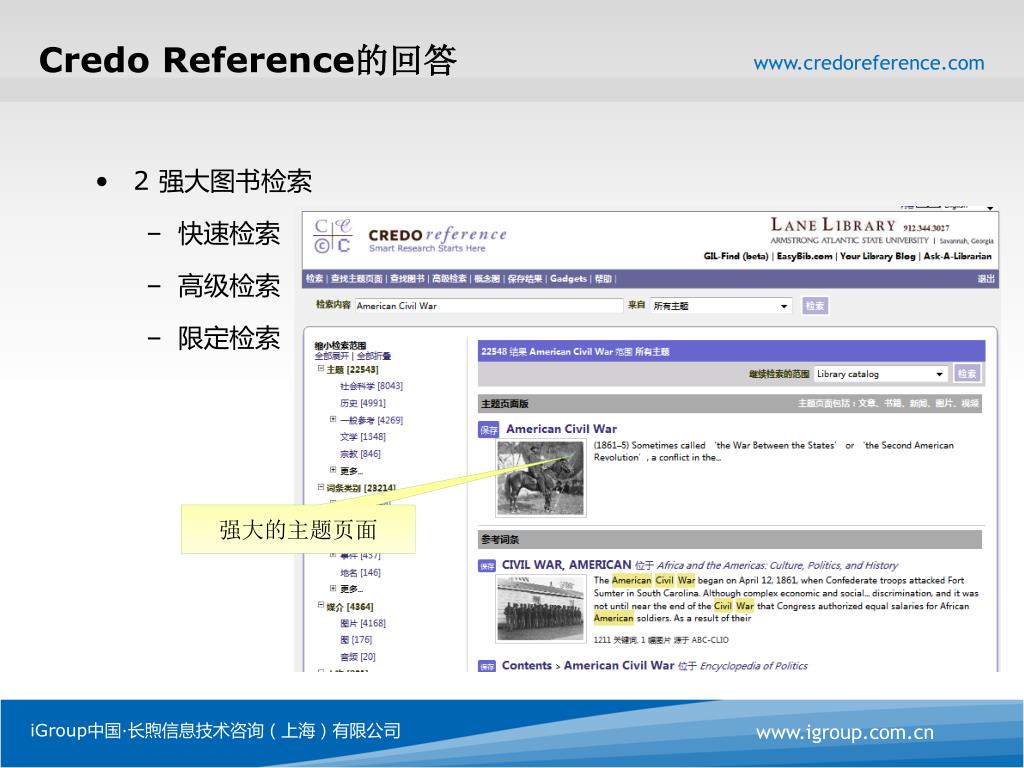
Task: Click the 检索 button next to Library catalog
Action: click(x=967, y=374)
